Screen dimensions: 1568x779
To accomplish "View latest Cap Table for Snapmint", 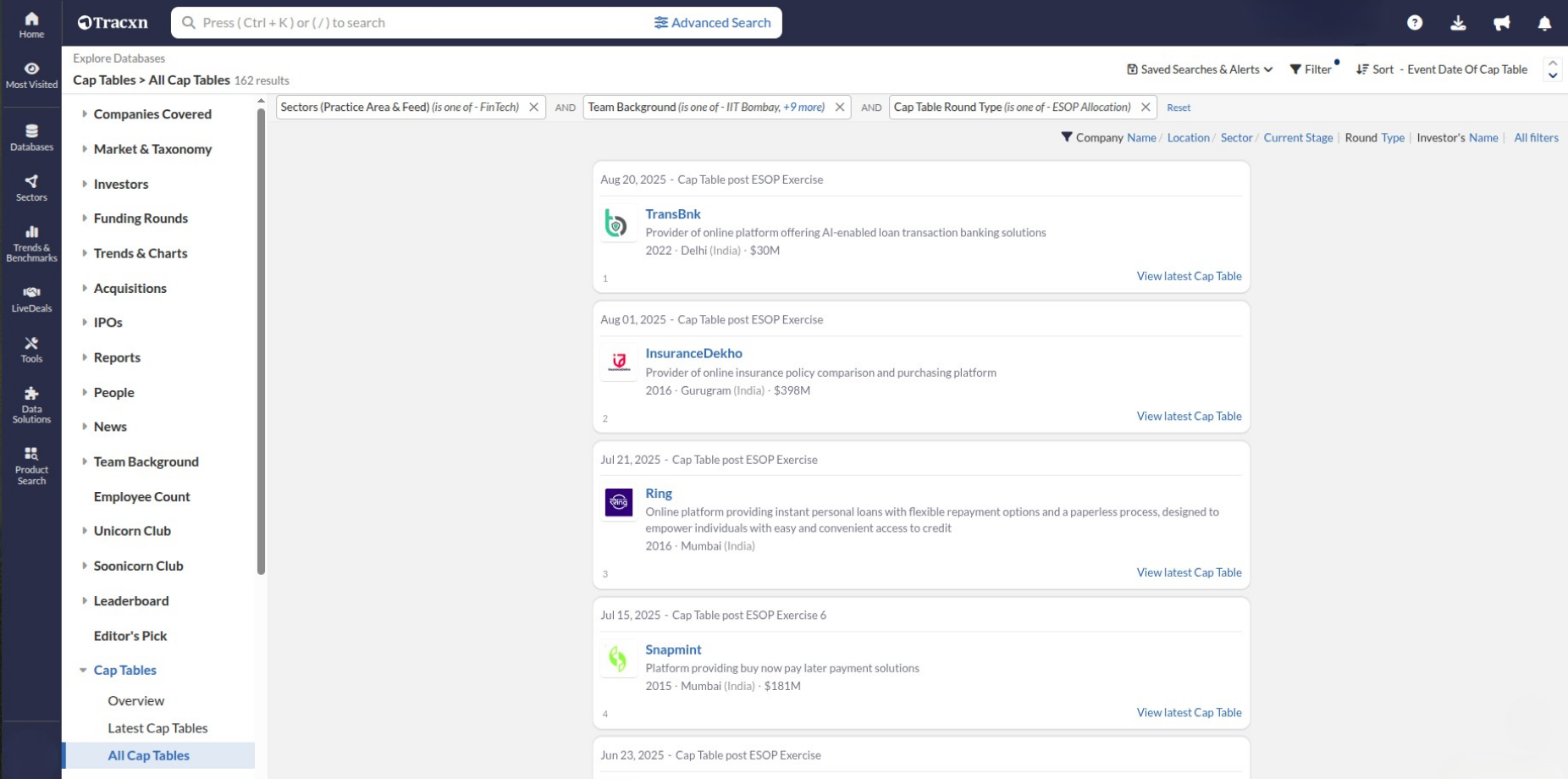I will (1188, 713).
